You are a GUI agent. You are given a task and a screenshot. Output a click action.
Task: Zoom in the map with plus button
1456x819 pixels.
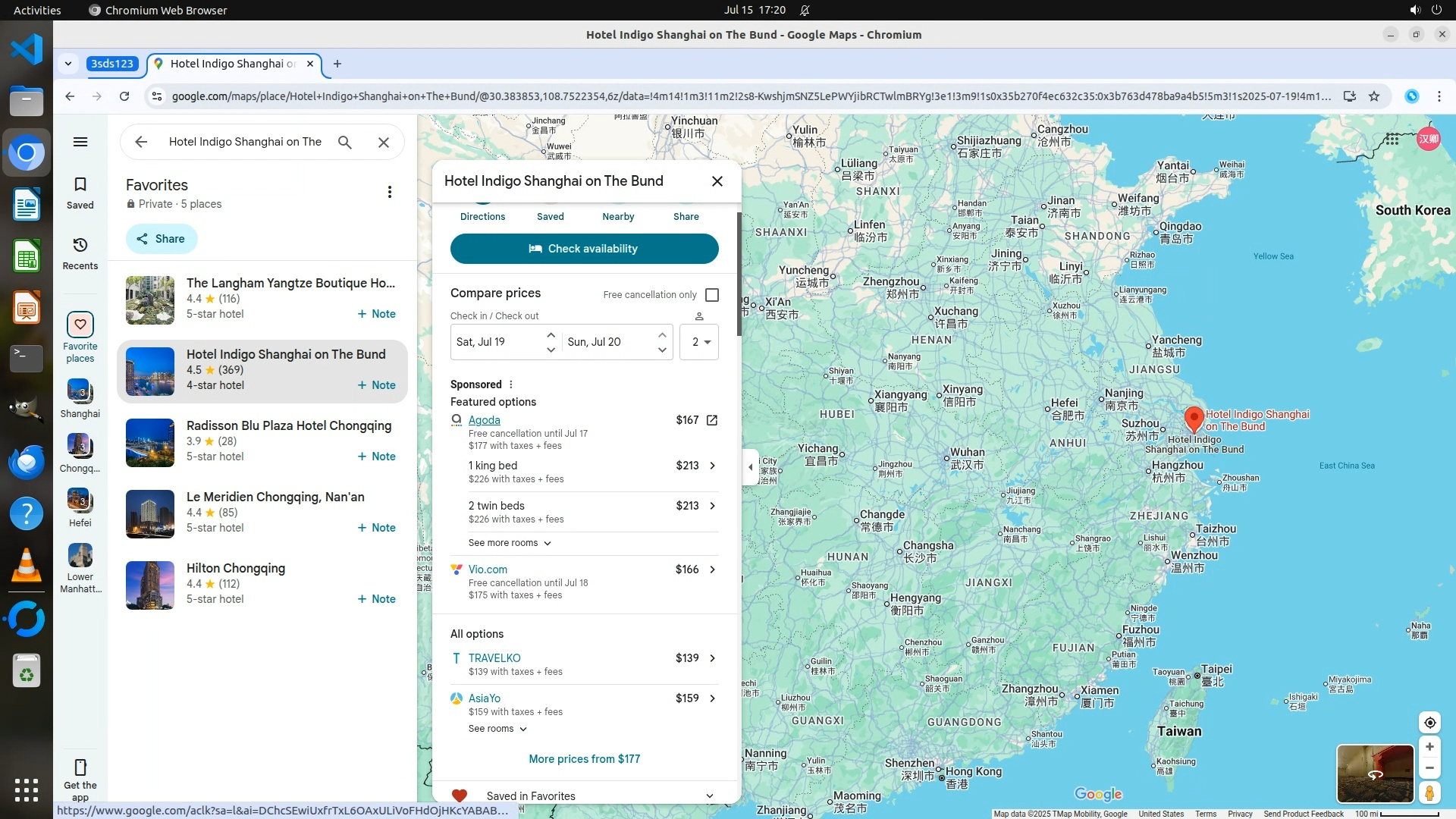[1429, 747]
